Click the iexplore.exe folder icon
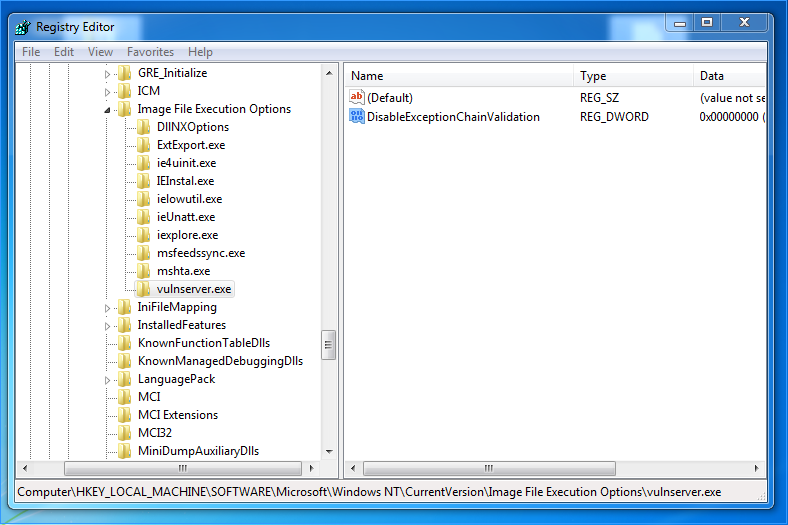Viewport: 788px width, 525px height. click(144, 235)
